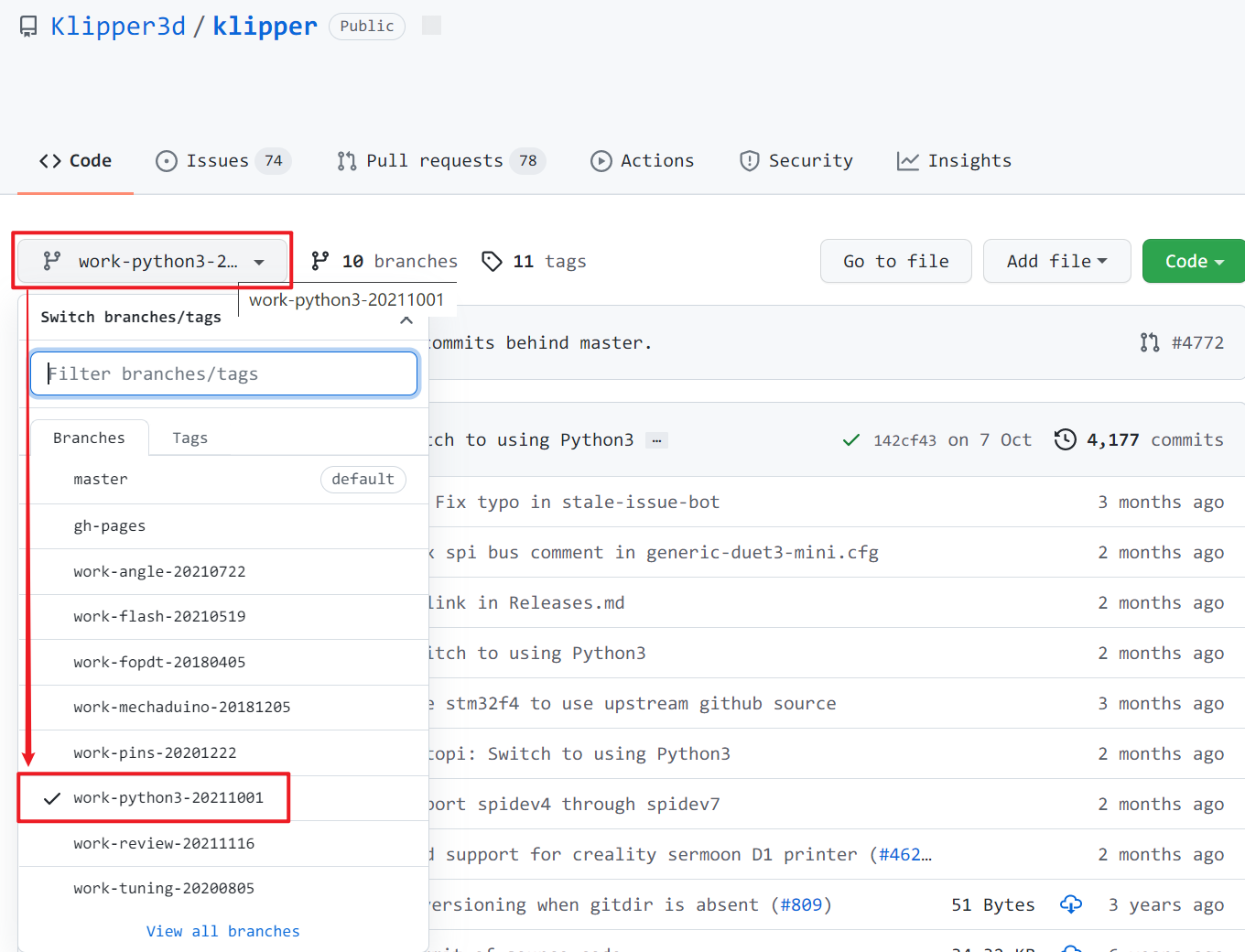Click the green check status icon near 142cf43
This screenshot has width=1245, height=952.
tap(851, 440)
